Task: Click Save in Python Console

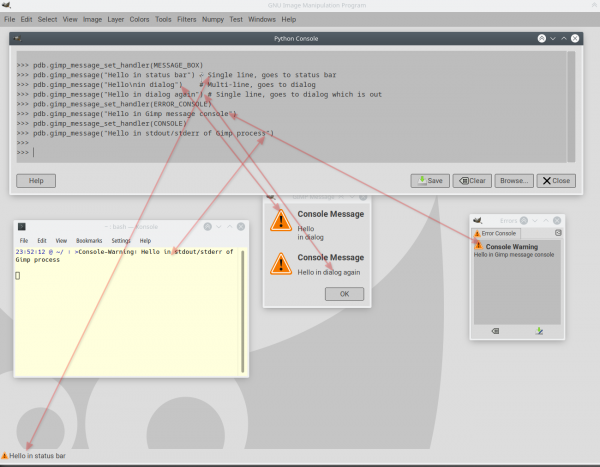Action: [430, 181]
